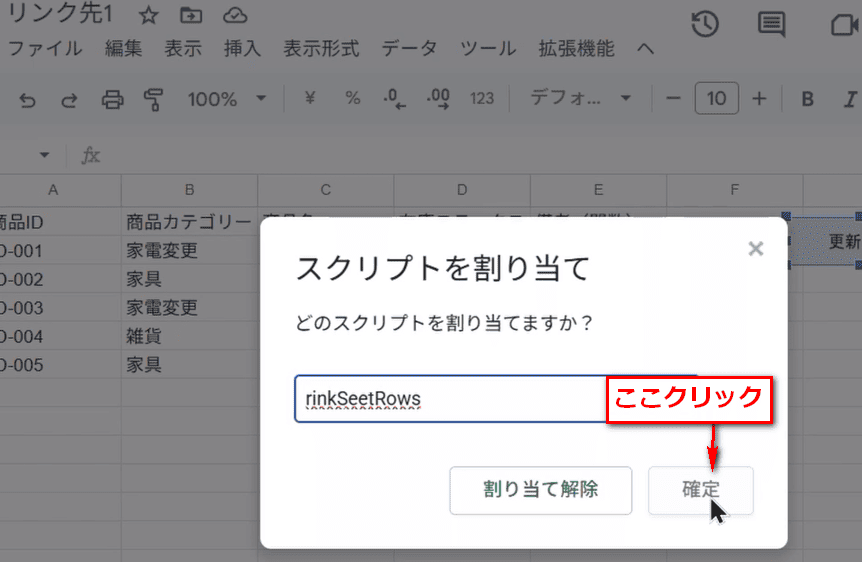Viewport: 862px width, 562px height.
Task: Select the paint format roller icon
Action: (x=153, y=99)
